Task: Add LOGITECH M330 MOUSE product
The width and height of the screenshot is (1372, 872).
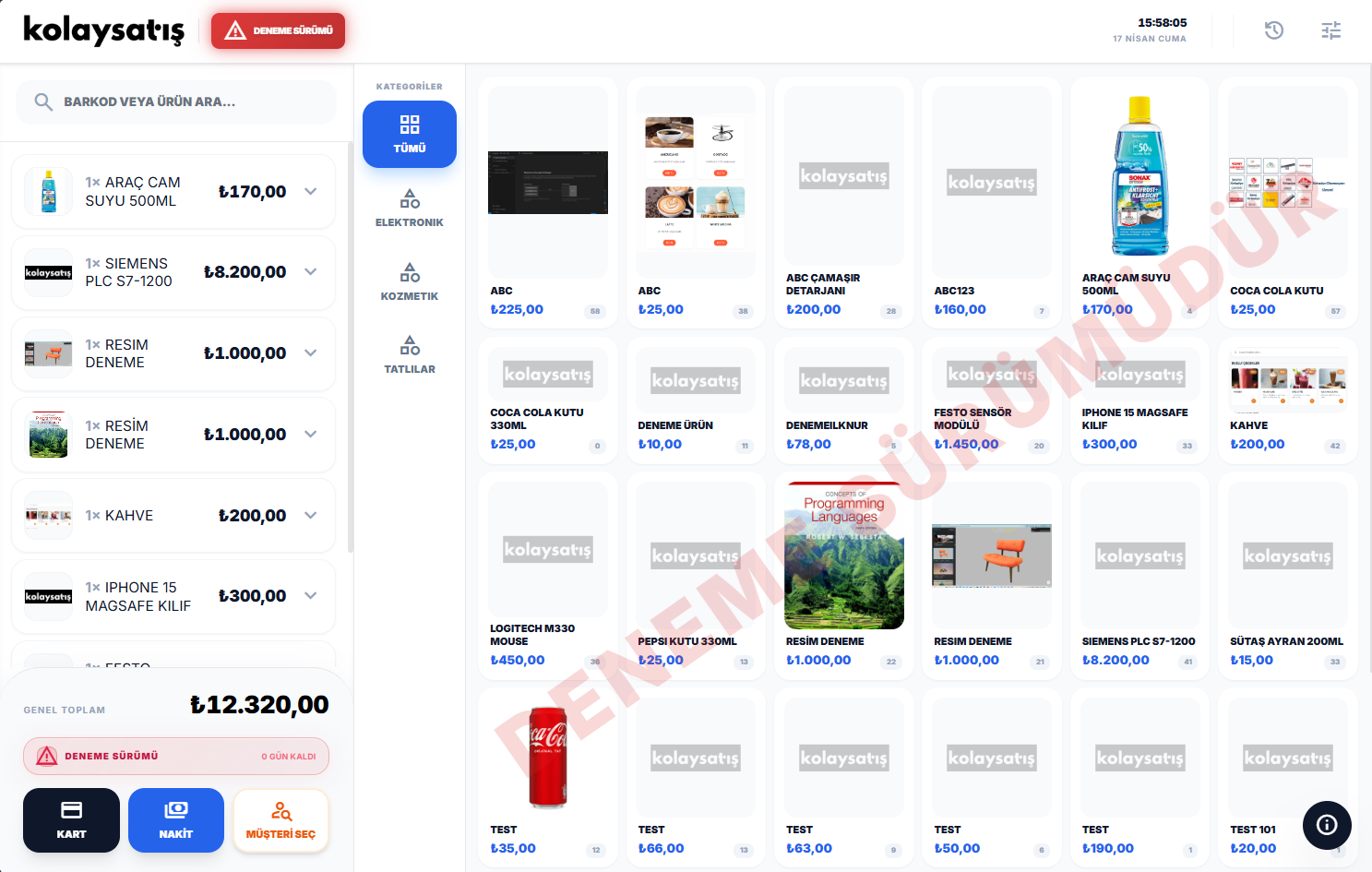Action: point(548,576)
